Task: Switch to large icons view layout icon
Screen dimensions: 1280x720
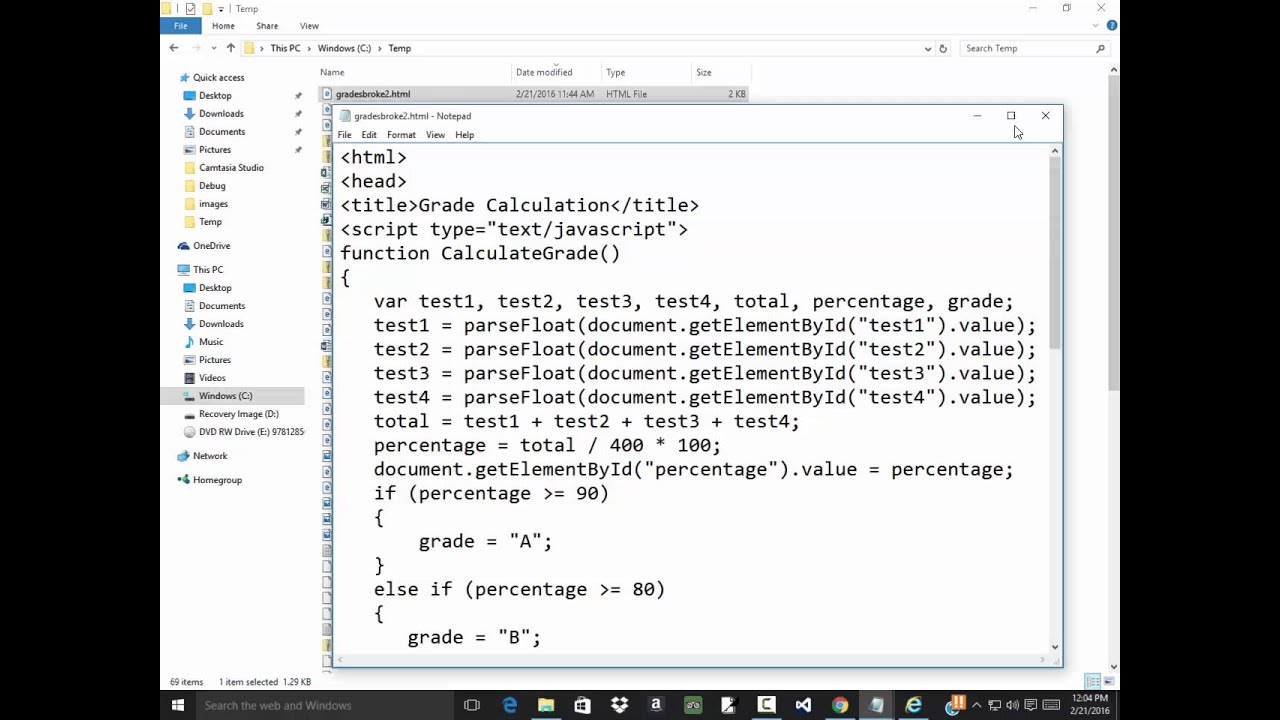Action: [1108, 681]
